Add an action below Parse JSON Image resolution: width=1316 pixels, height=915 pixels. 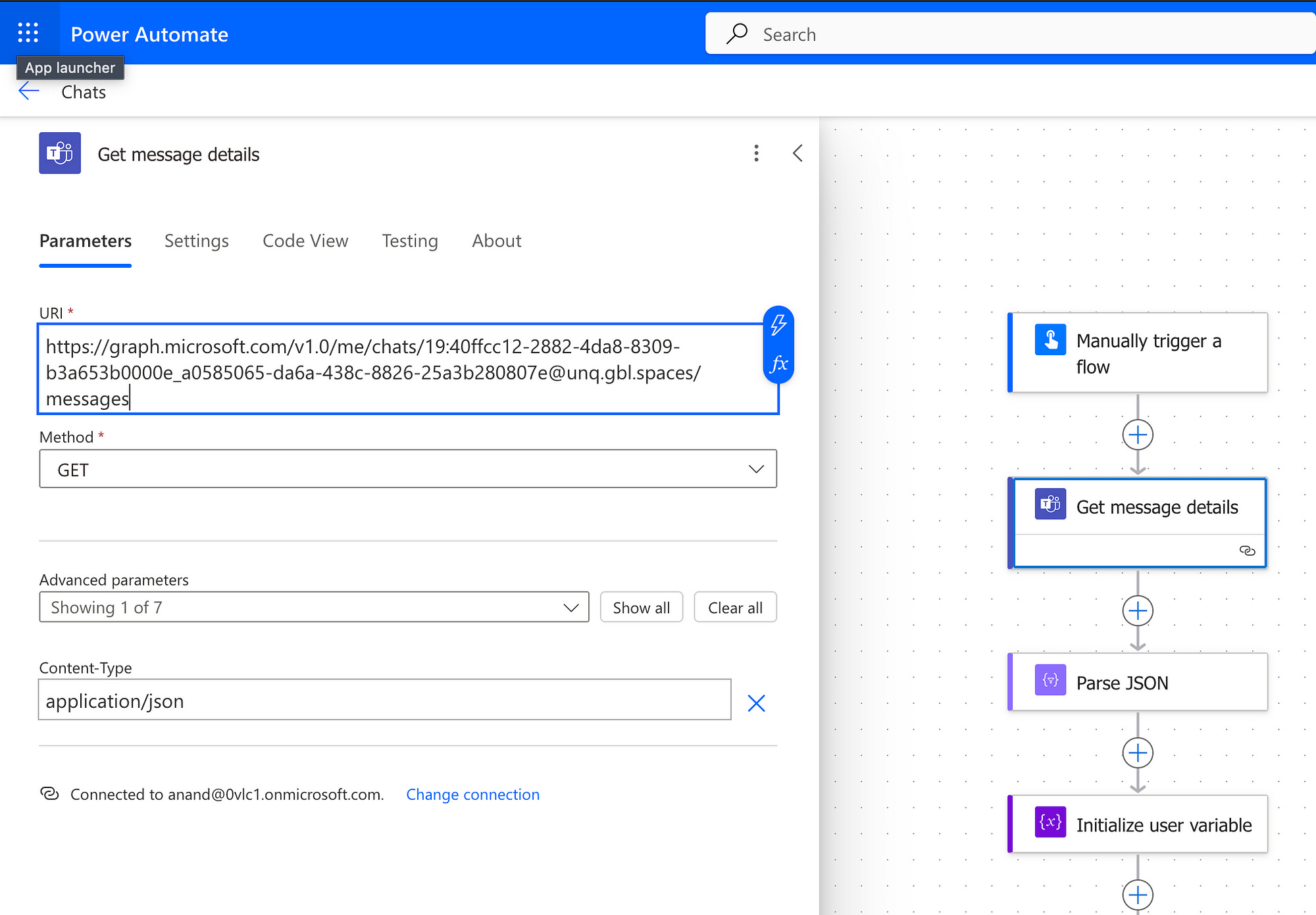tap(1138, 753)
